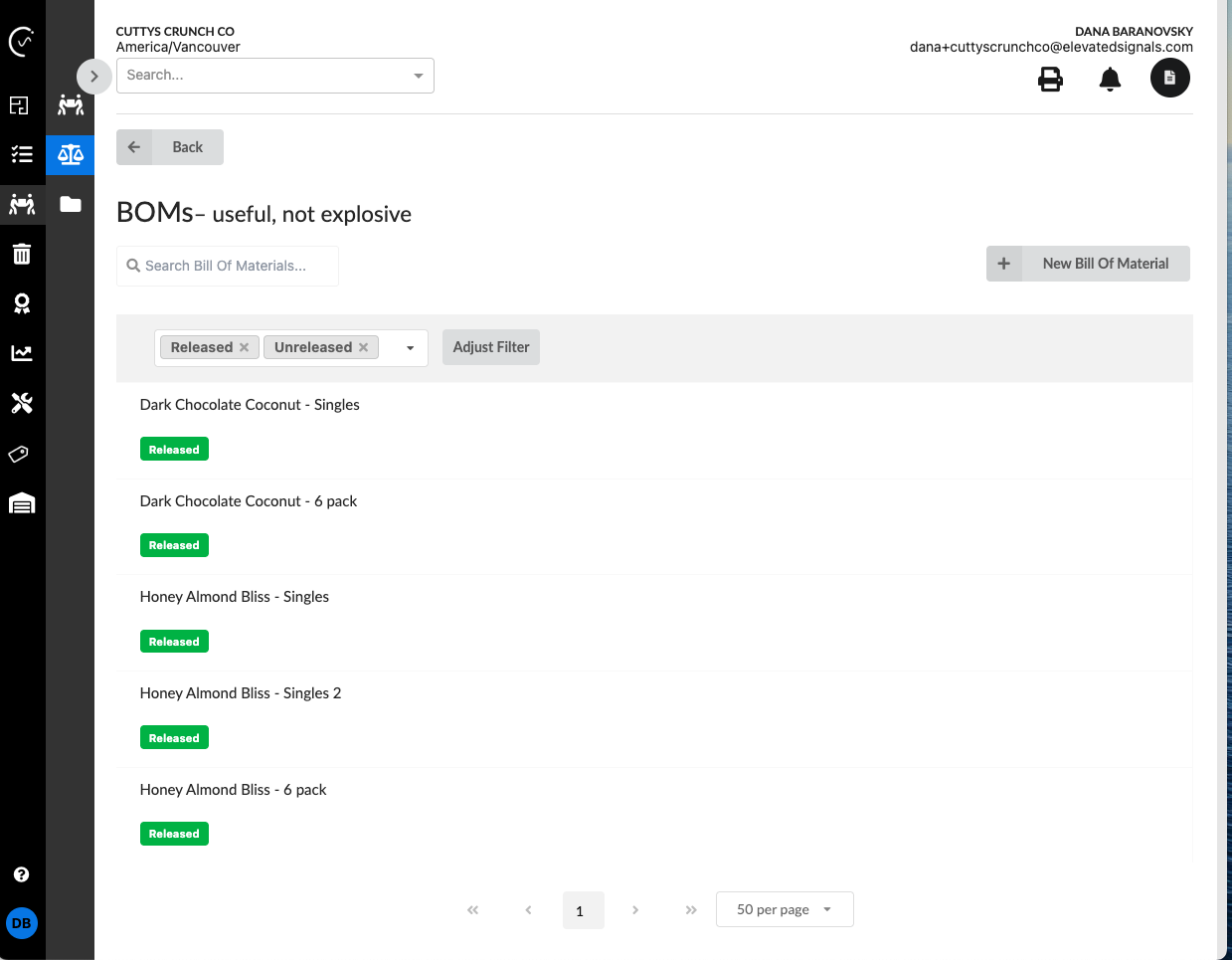
Task: Select the scales icon for BOMs
Action: [70, 154]
